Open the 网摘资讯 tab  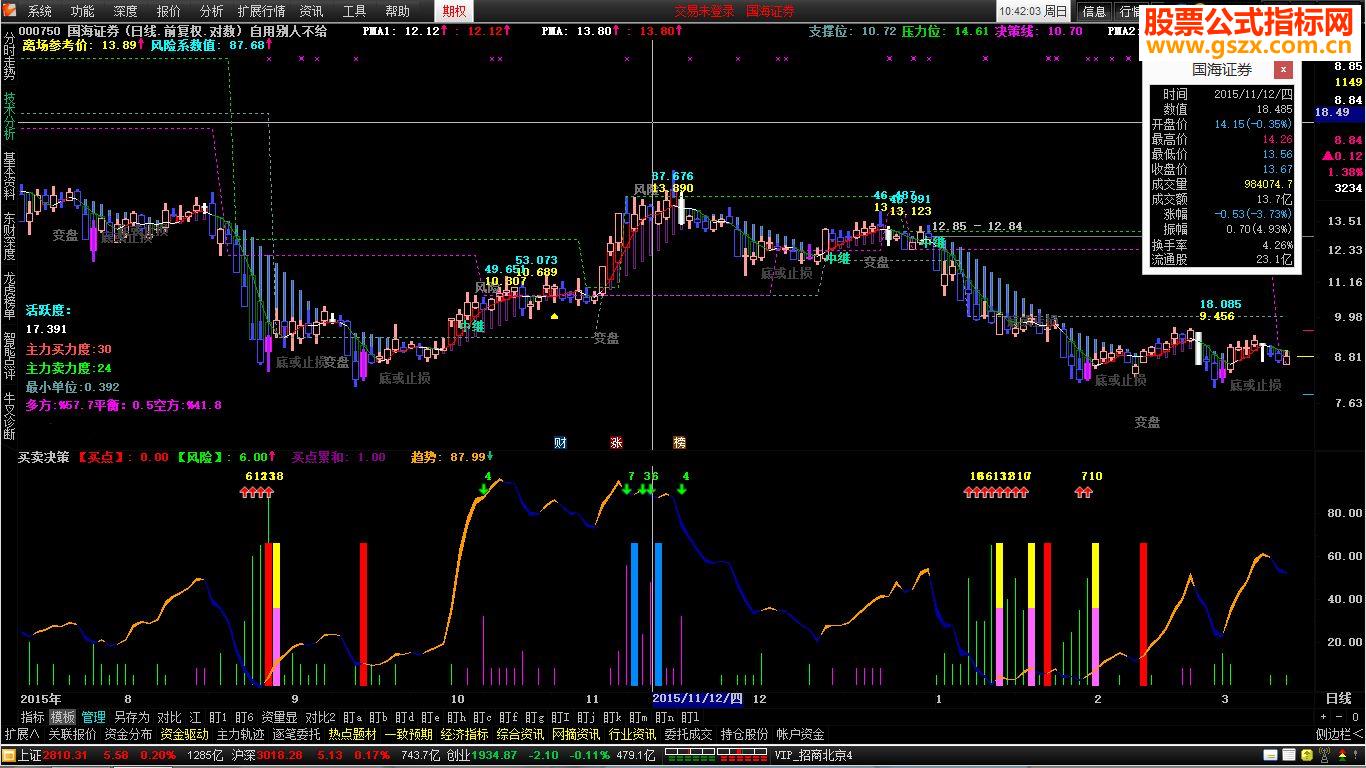pos(577,734)
